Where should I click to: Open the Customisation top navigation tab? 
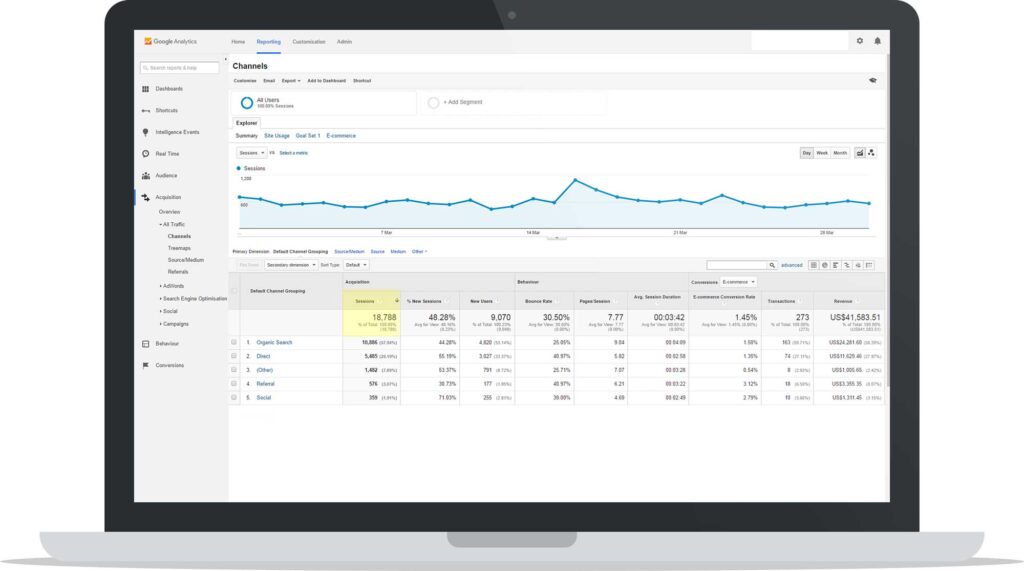(309, 42)
